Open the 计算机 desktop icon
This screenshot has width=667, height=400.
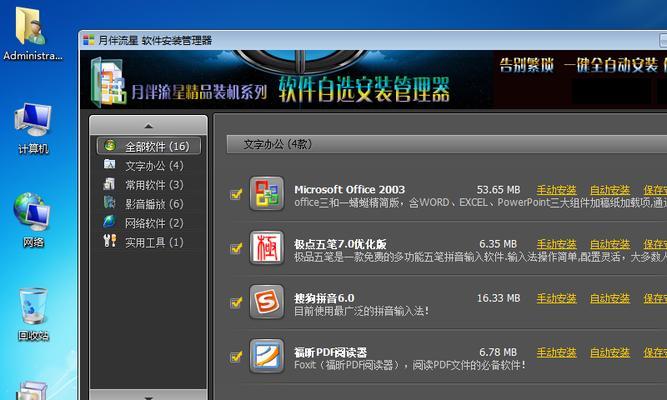point(33,121)
